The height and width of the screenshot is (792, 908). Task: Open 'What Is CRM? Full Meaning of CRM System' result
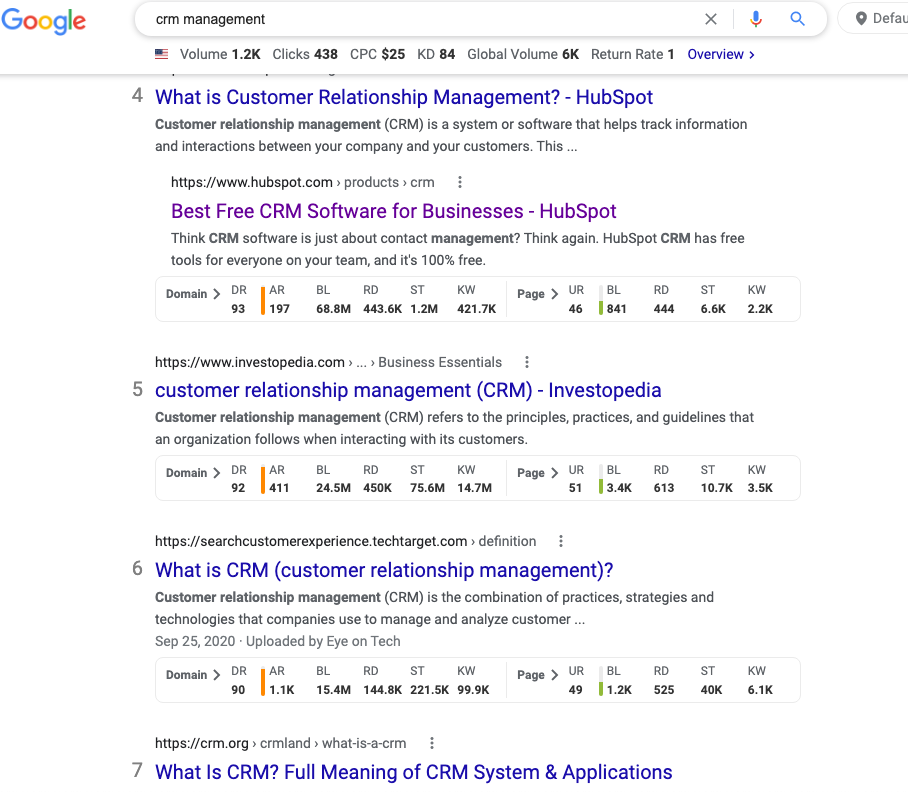(413, 772)
